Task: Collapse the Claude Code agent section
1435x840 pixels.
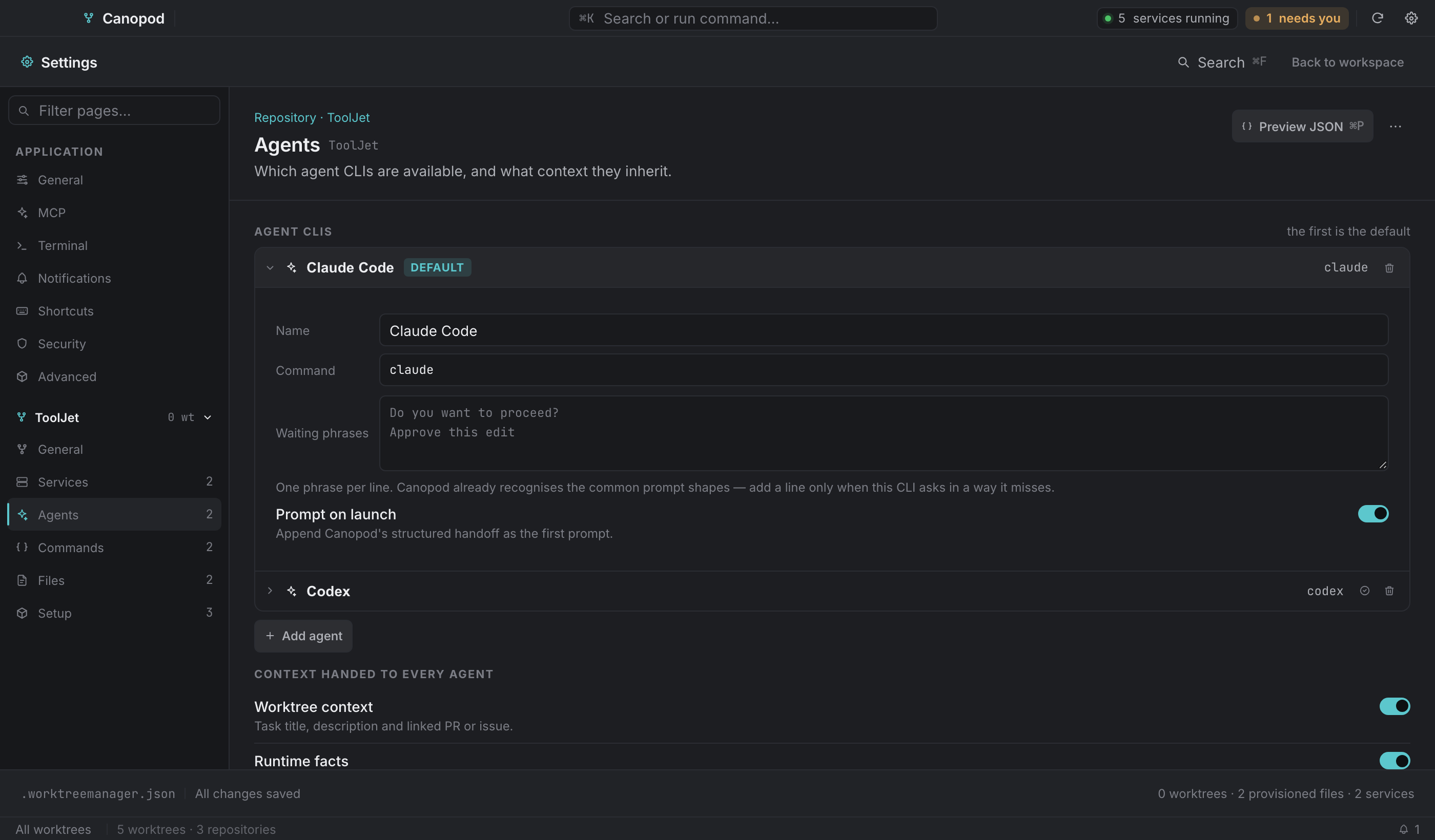Action: [x=270, y=267]
